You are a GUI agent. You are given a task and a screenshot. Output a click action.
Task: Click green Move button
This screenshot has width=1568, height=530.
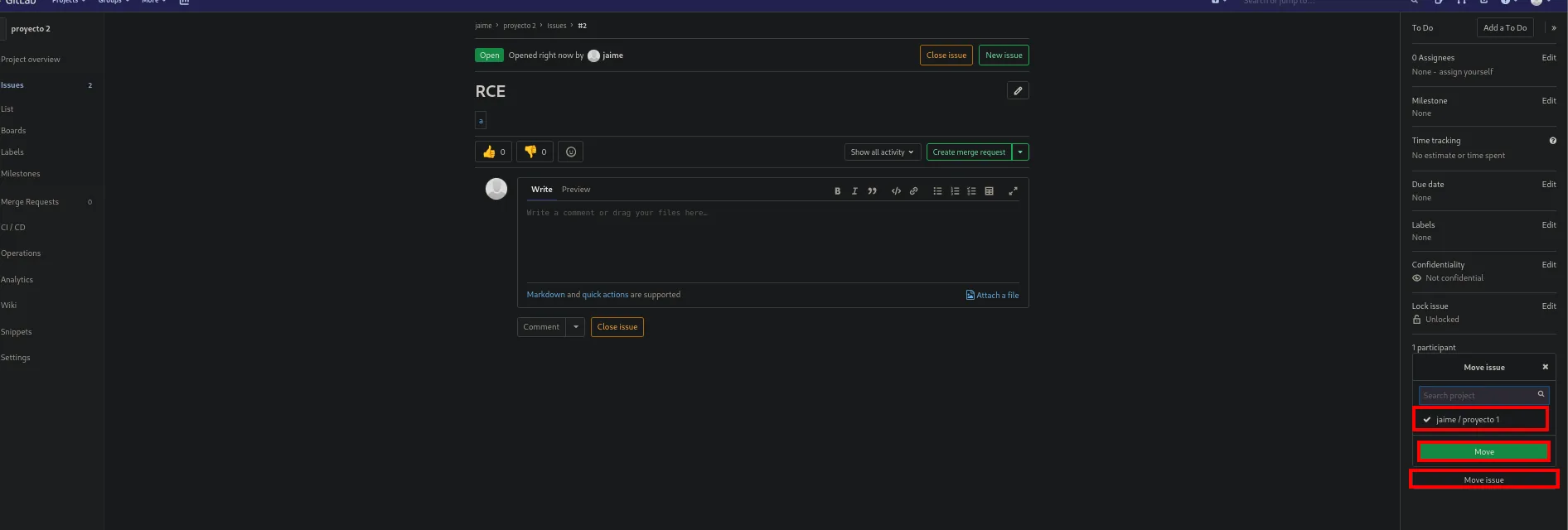1483,451
